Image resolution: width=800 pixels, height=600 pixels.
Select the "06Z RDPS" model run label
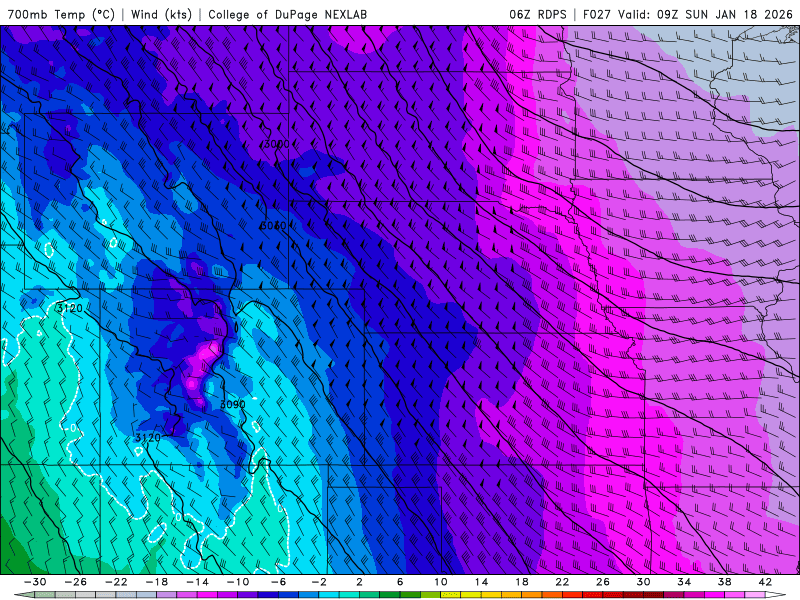[x=538, y=14]
